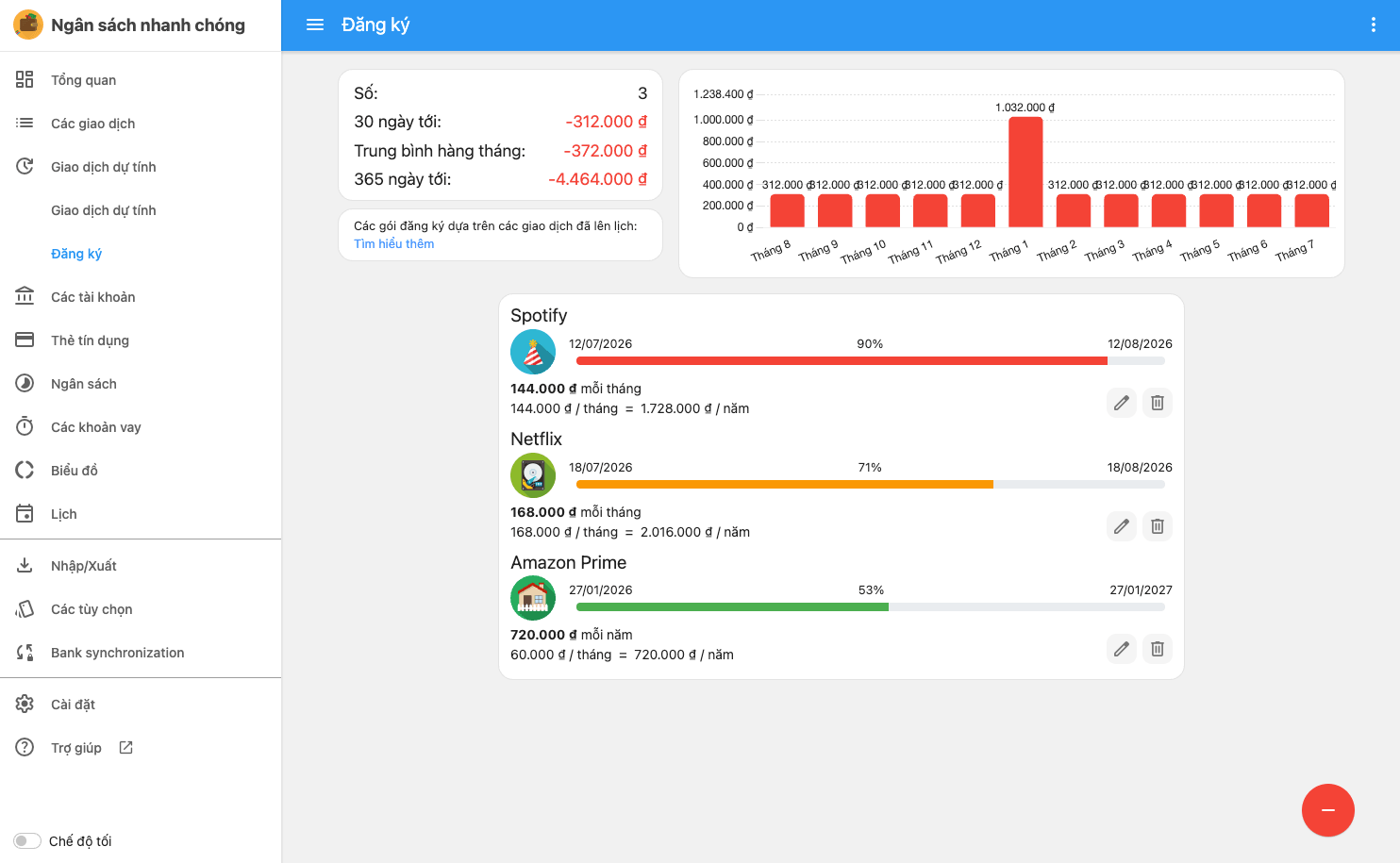1400x863 pixels.
Task: Open the Trợ giúp sidebar label
Action: (x=76, y=748)
